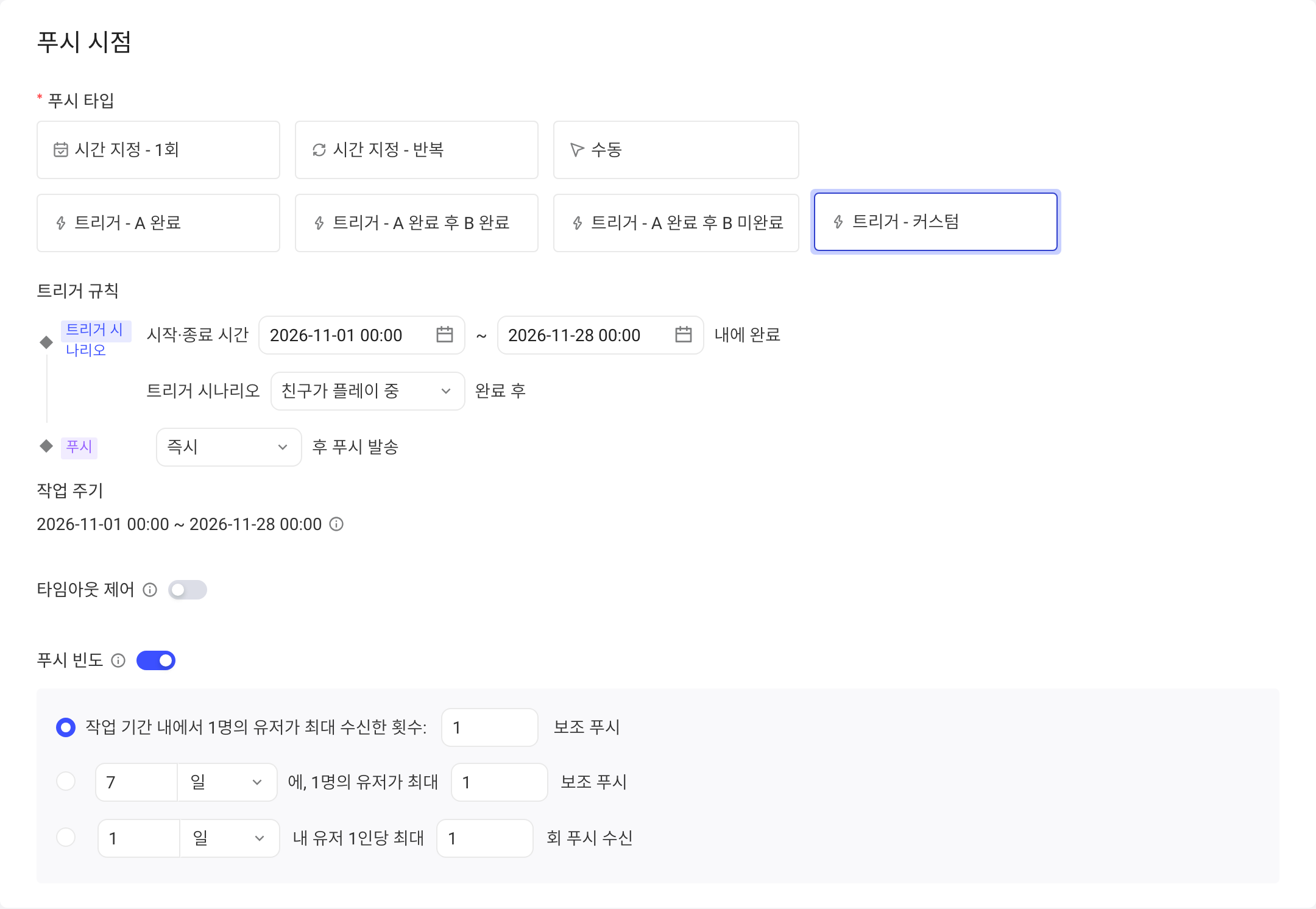This screenshot has height=909, width=1316.
Task: Click the diamond marker beside 푸시 tag
Action: [x=46, y=446]
